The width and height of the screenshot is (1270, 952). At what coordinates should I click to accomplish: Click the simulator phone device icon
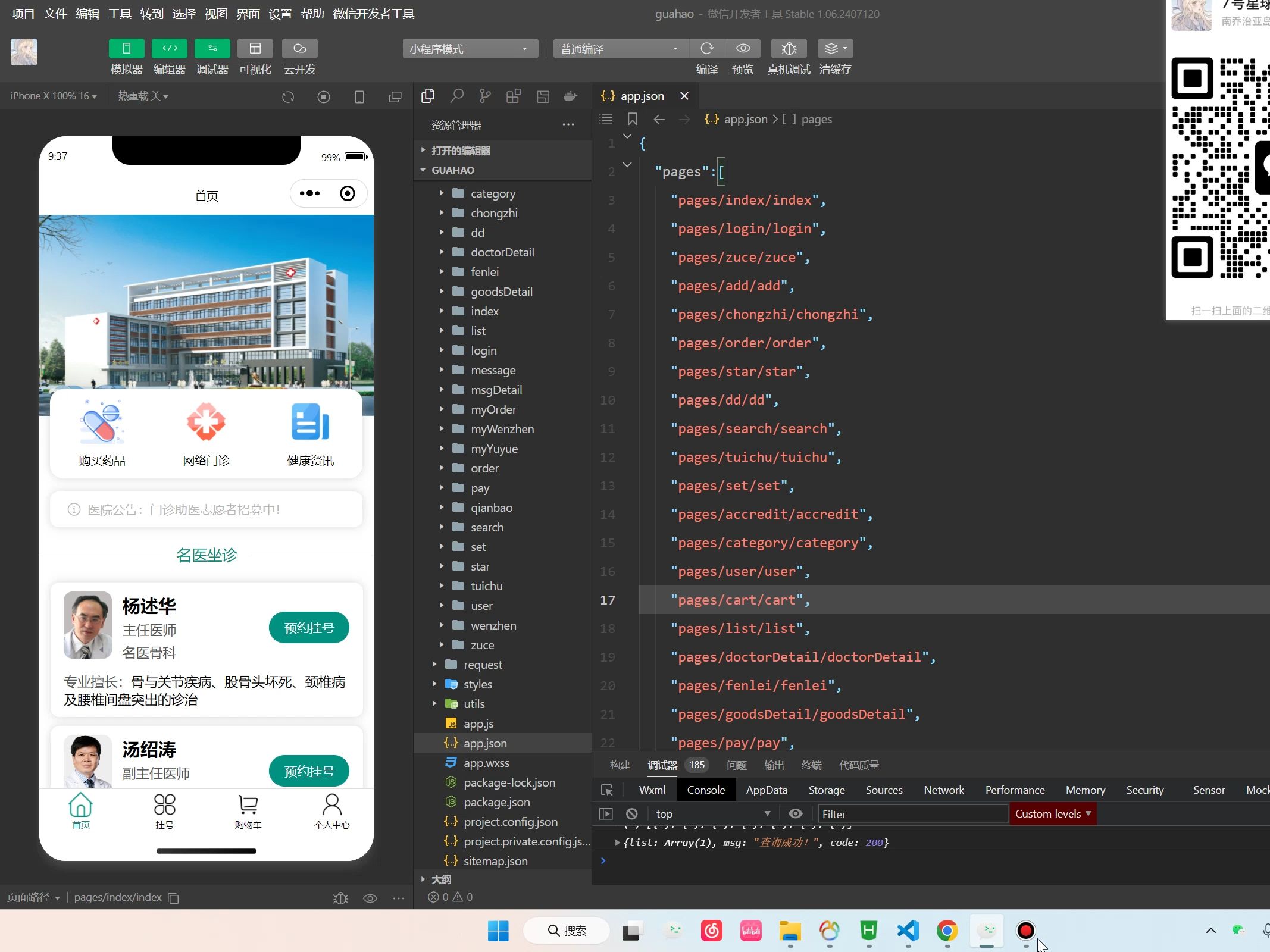coord(359,96)
